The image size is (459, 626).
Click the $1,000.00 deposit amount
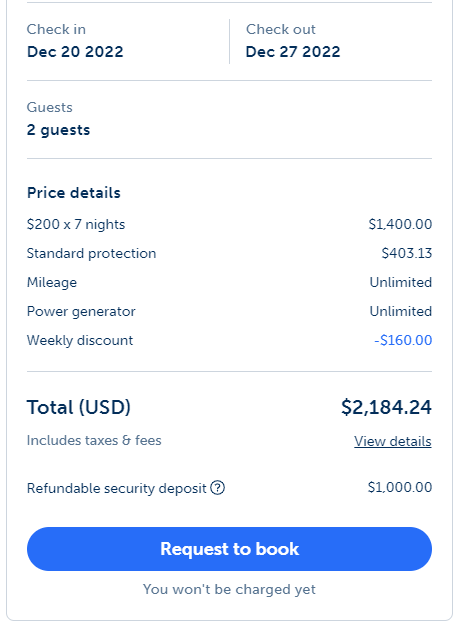click(x=400, y=487)
